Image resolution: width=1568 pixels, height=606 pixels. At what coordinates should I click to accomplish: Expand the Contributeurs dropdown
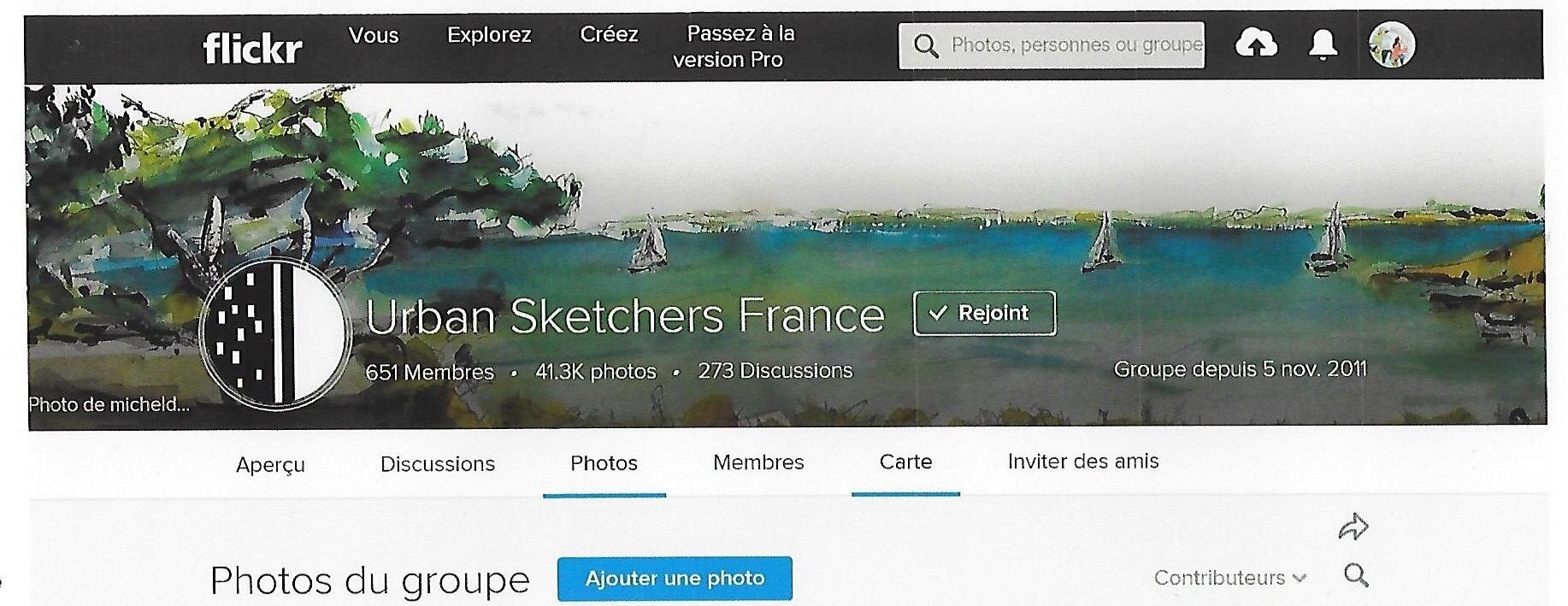1229,578
